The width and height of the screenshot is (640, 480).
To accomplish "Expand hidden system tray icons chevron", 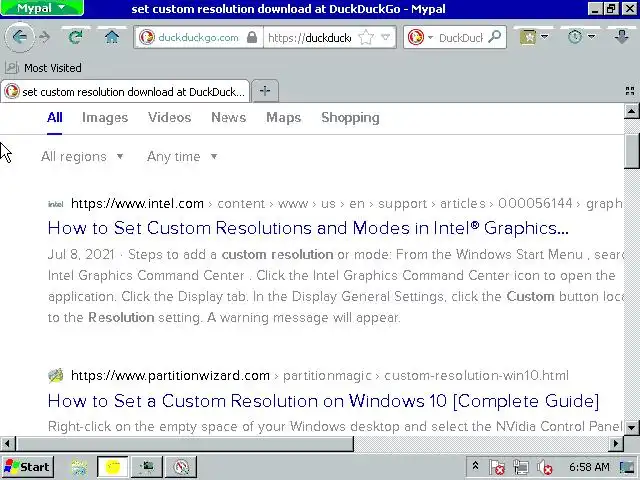I will (476, 466).
